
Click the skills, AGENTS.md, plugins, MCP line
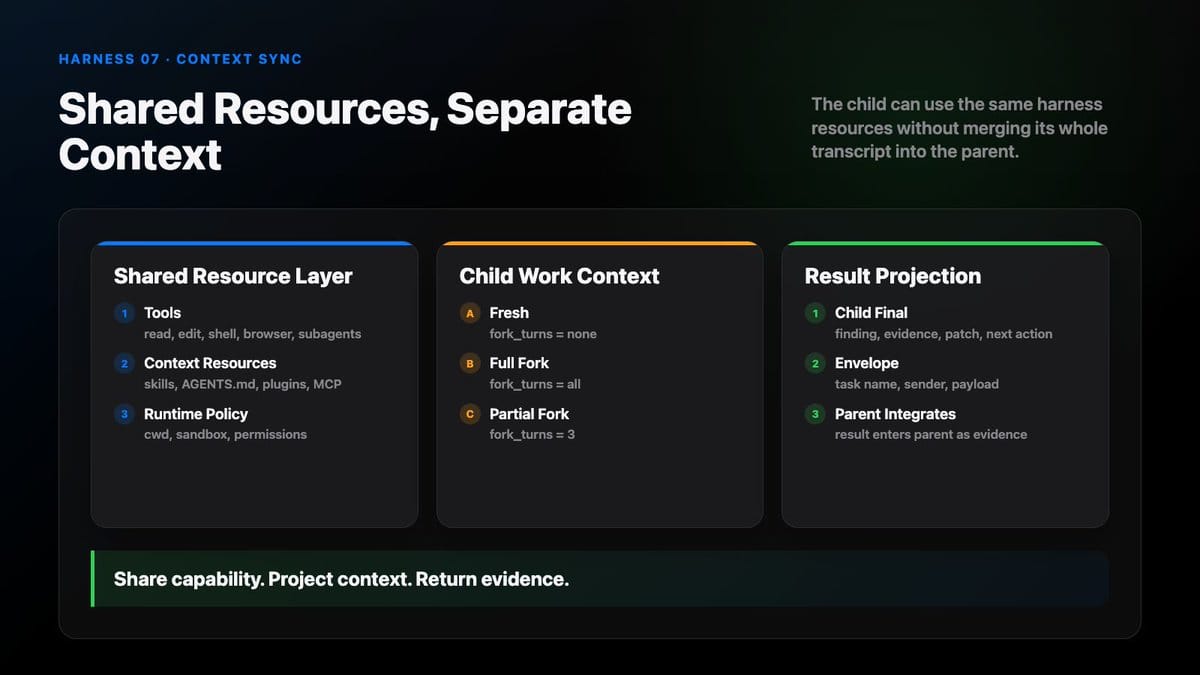coord(242,384)
